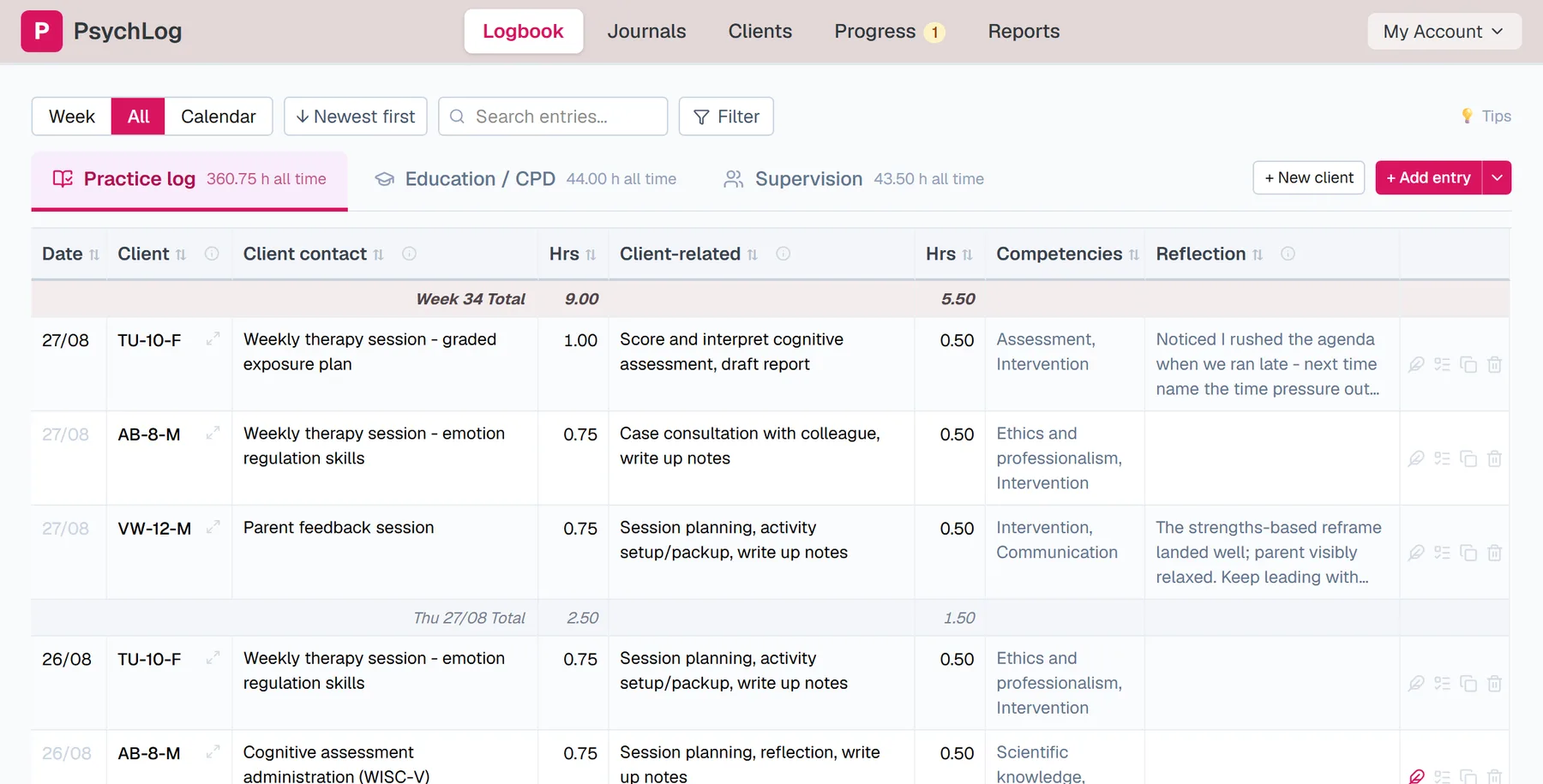Show info for the Client-related column
Image resolution: width=1543 pixels, height=784 pixels.
[783, 254]
